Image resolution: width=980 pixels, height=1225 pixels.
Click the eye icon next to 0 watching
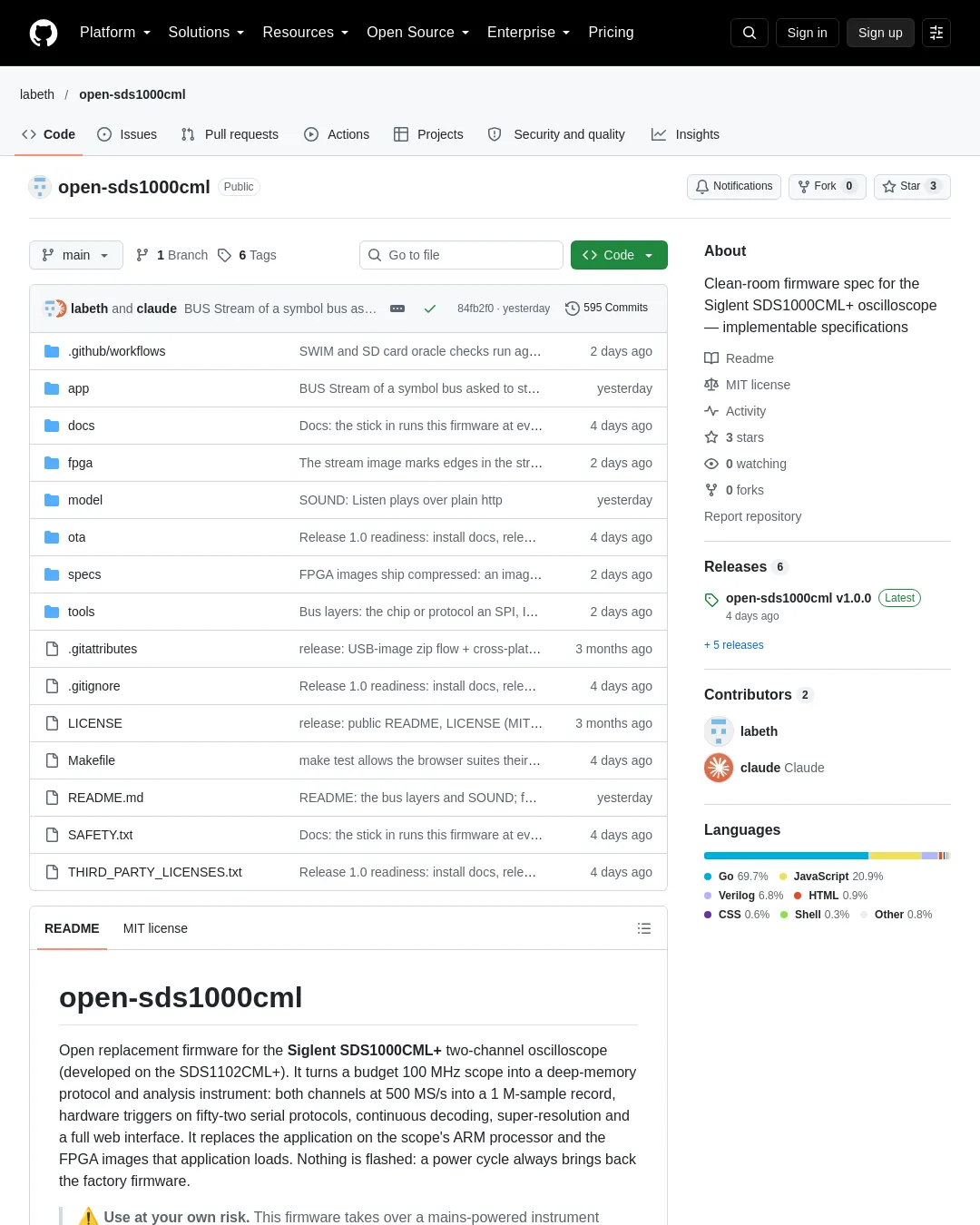tap(711, 464)
